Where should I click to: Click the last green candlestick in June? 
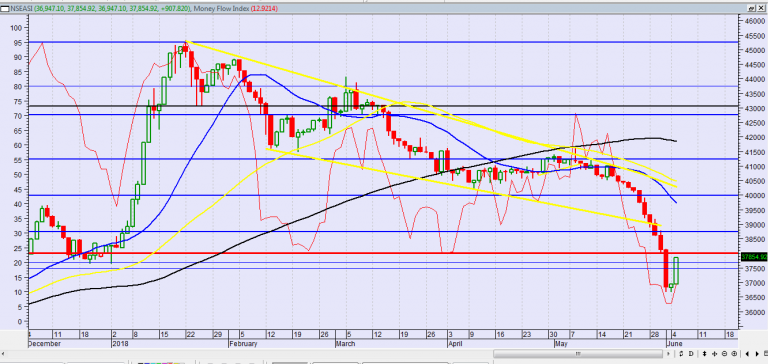tap(676, 270)
